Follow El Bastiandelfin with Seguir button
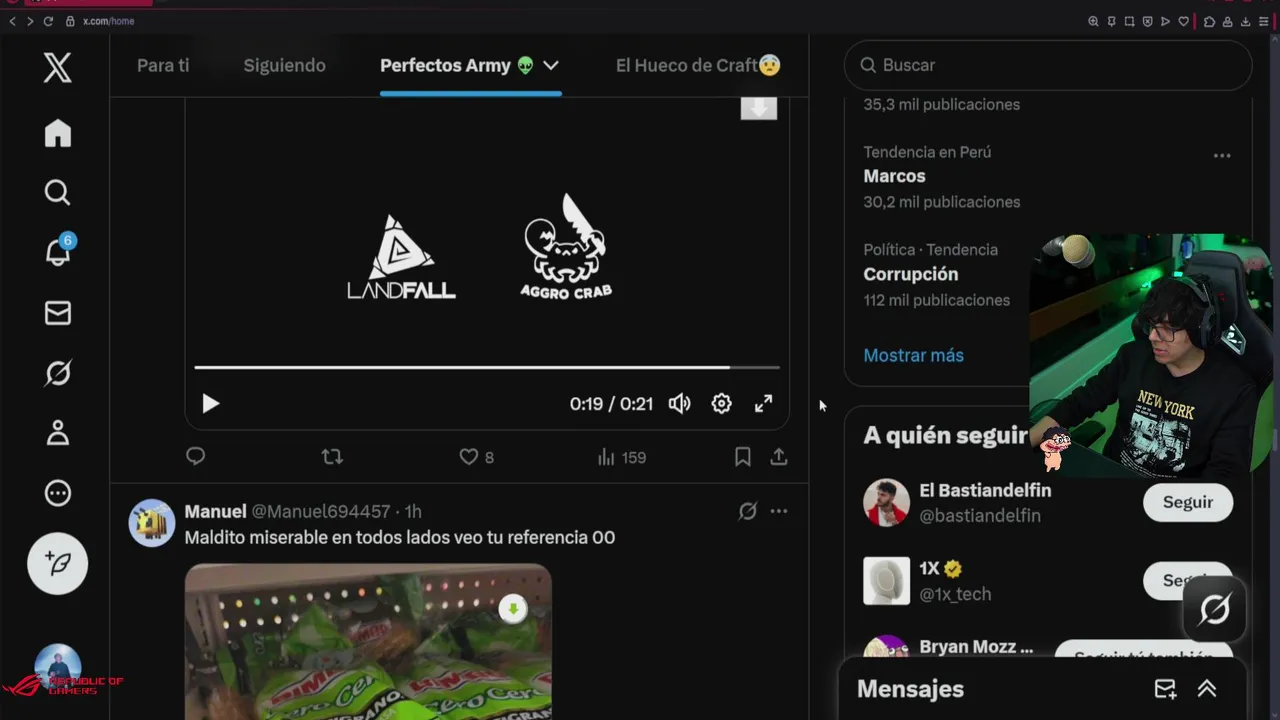This screenshot has width=1280, height=720. [x=1188, y=502]
